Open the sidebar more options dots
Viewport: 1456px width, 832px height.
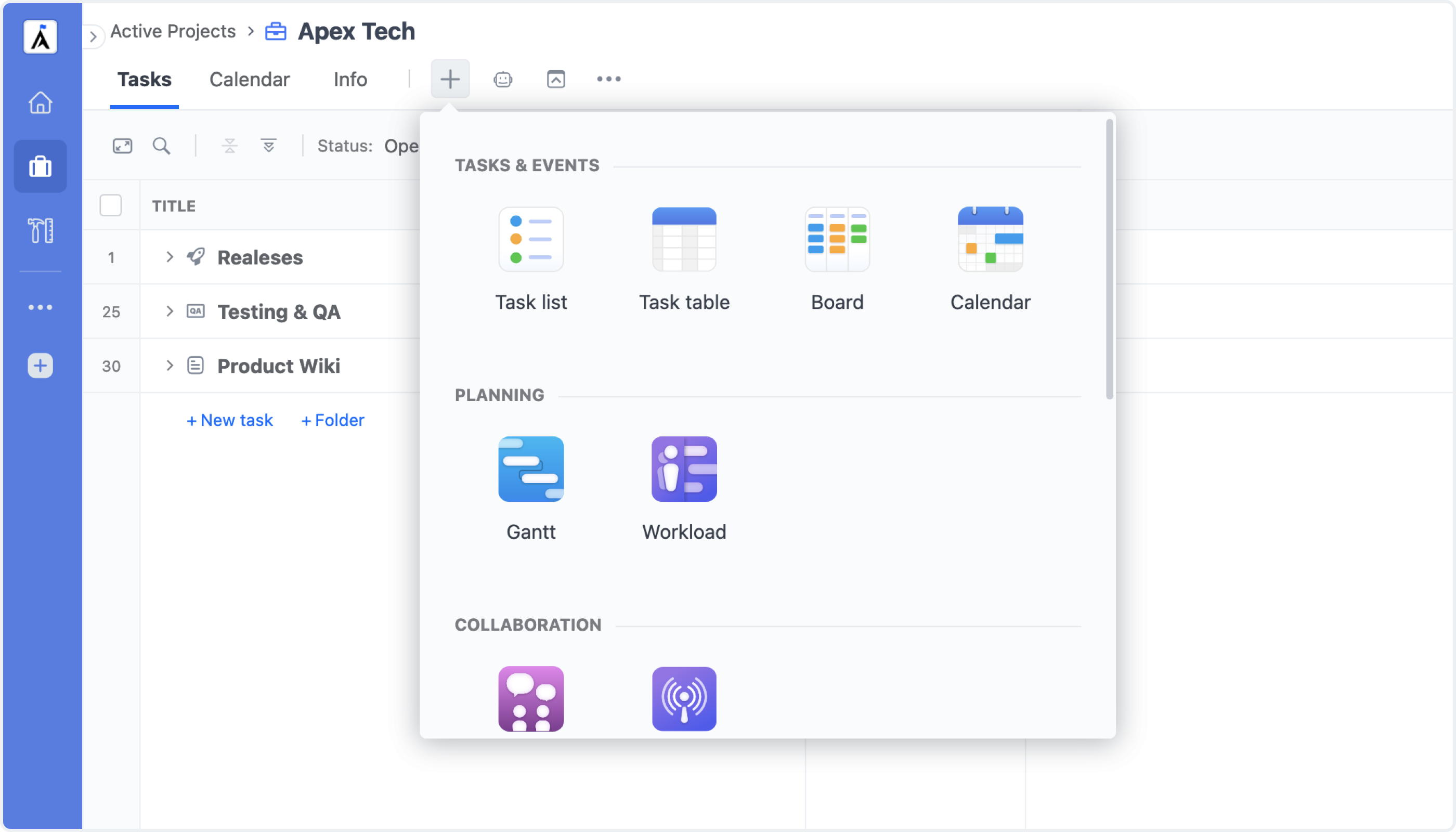coord(40,307)
